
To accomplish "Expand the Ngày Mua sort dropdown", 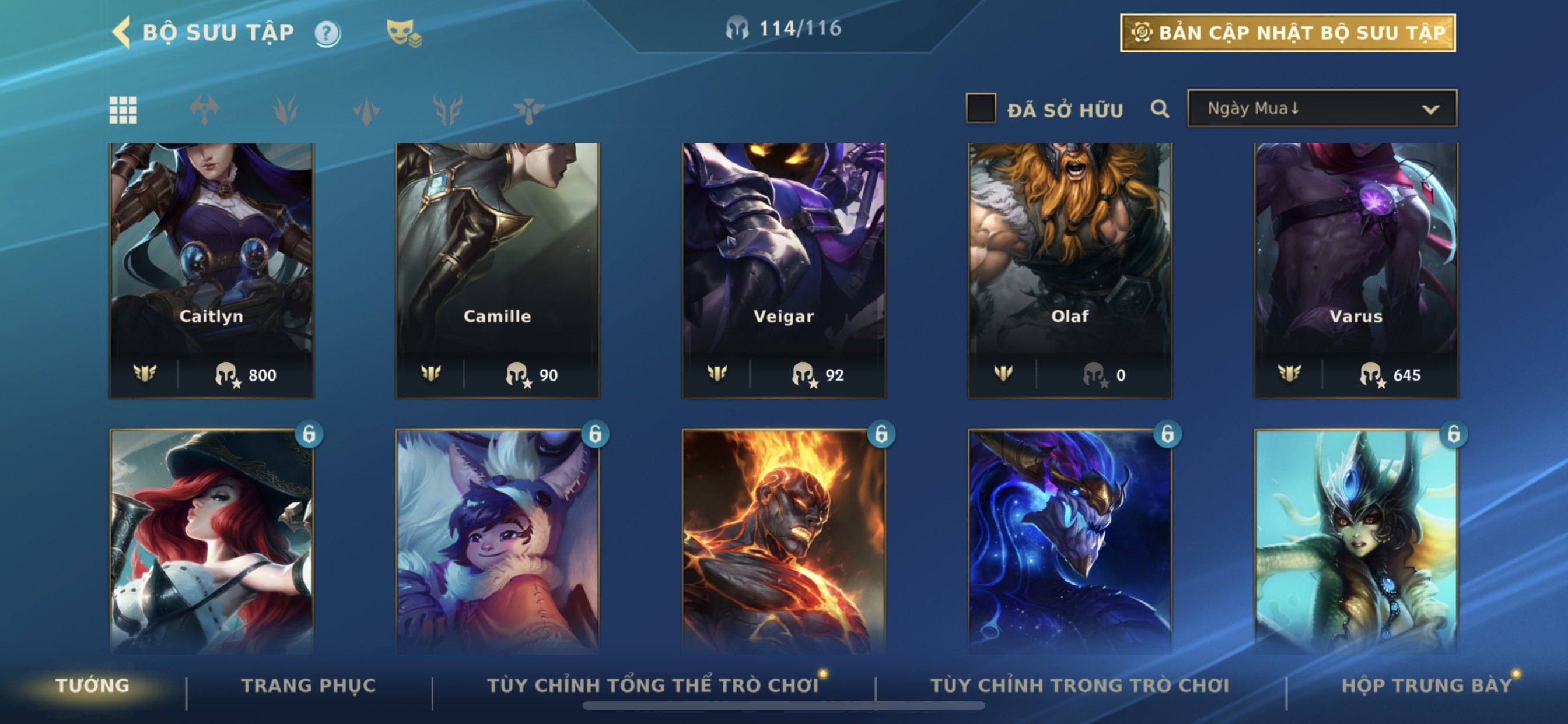I will pos(1321,108).
